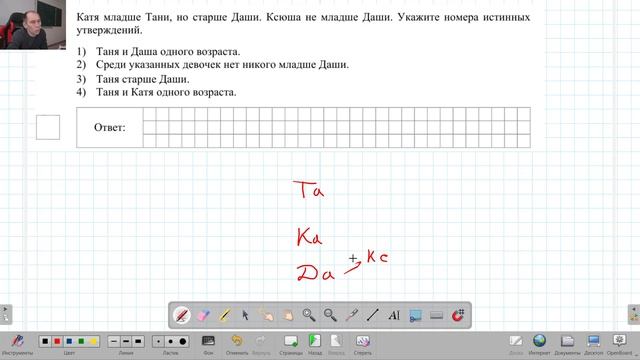The height and width of the screenshot is (360, 640).
Task: Open the virtual keyboard tool
Action: [436, 315]
